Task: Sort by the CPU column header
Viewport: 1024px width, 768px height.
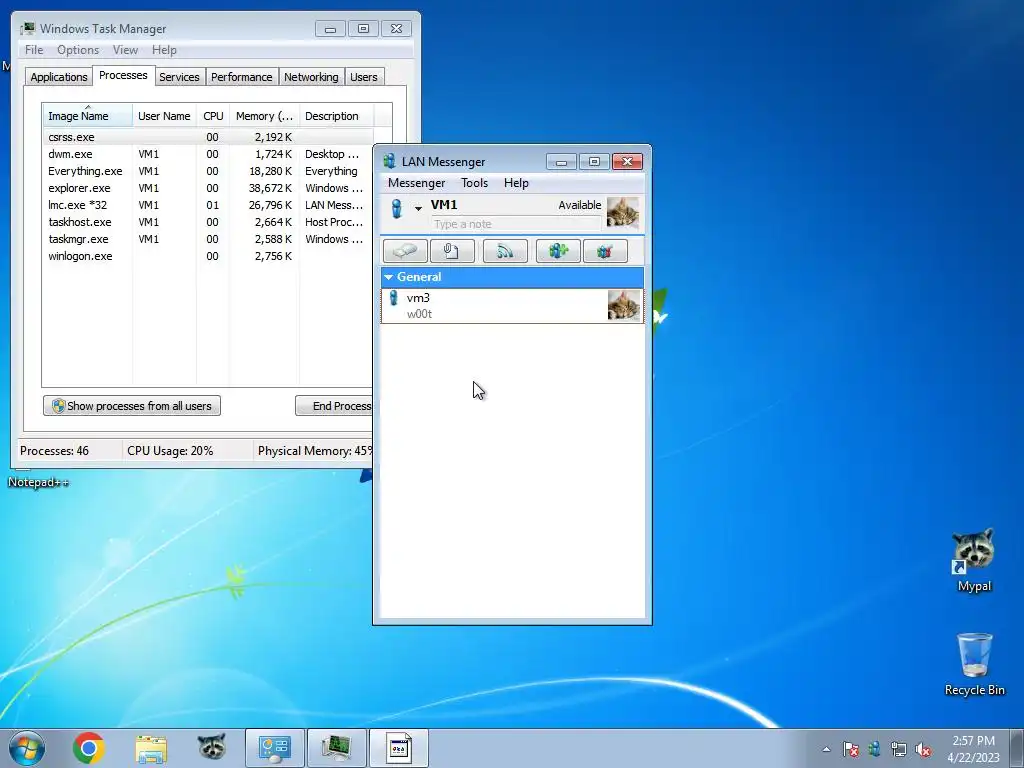Action: (213, 116)
